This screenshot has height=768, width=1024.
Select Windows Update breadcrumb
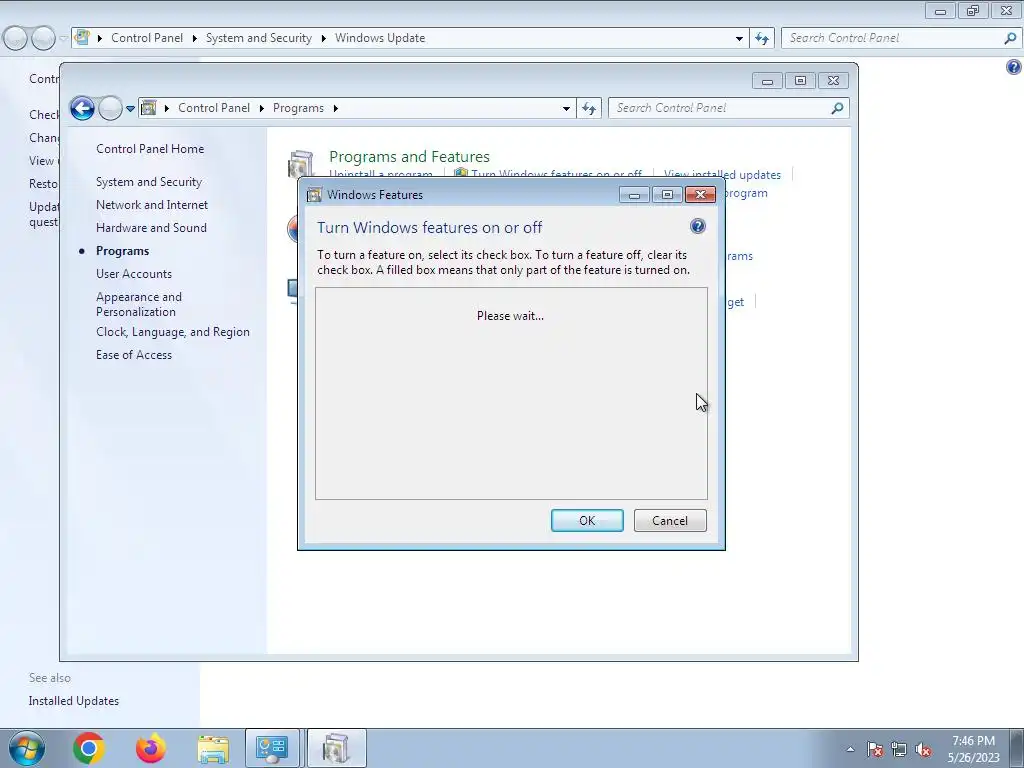pyautogui.click(x=380, y=38)
